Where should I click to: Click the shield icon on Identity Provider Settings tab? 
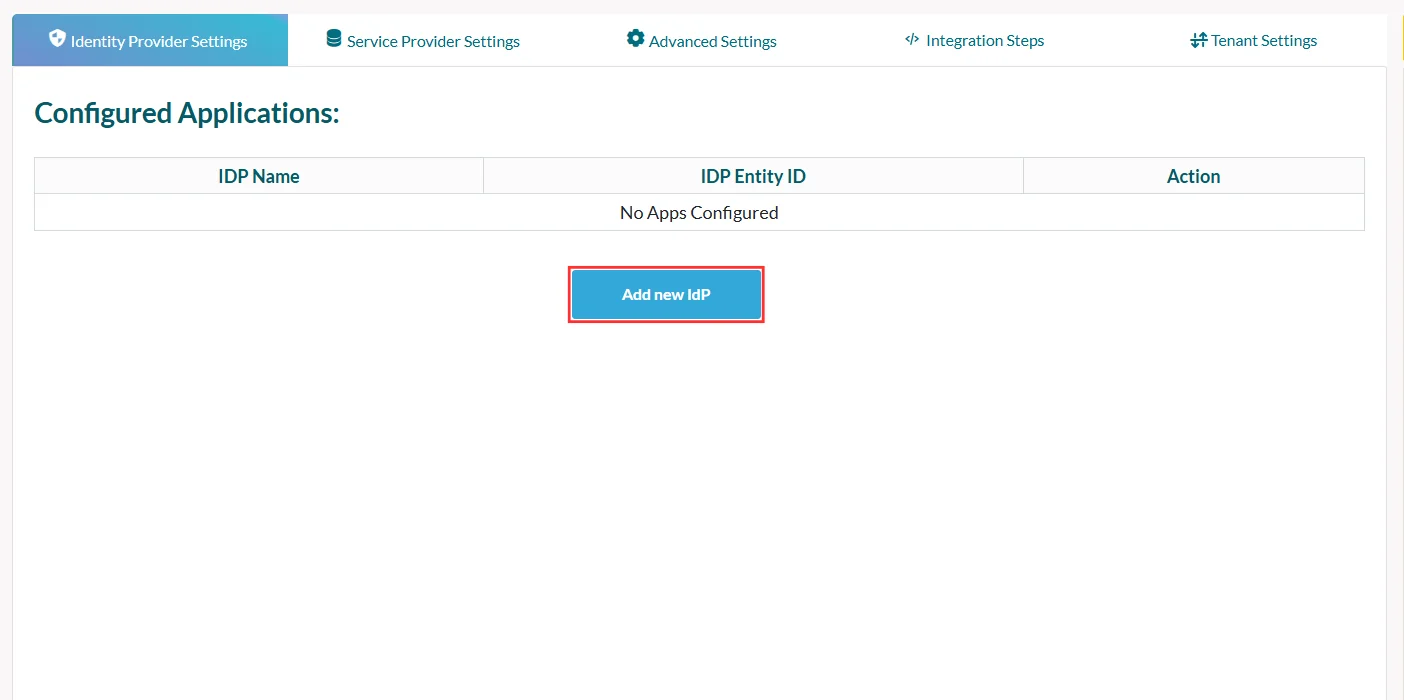click(x=56, y=40)
